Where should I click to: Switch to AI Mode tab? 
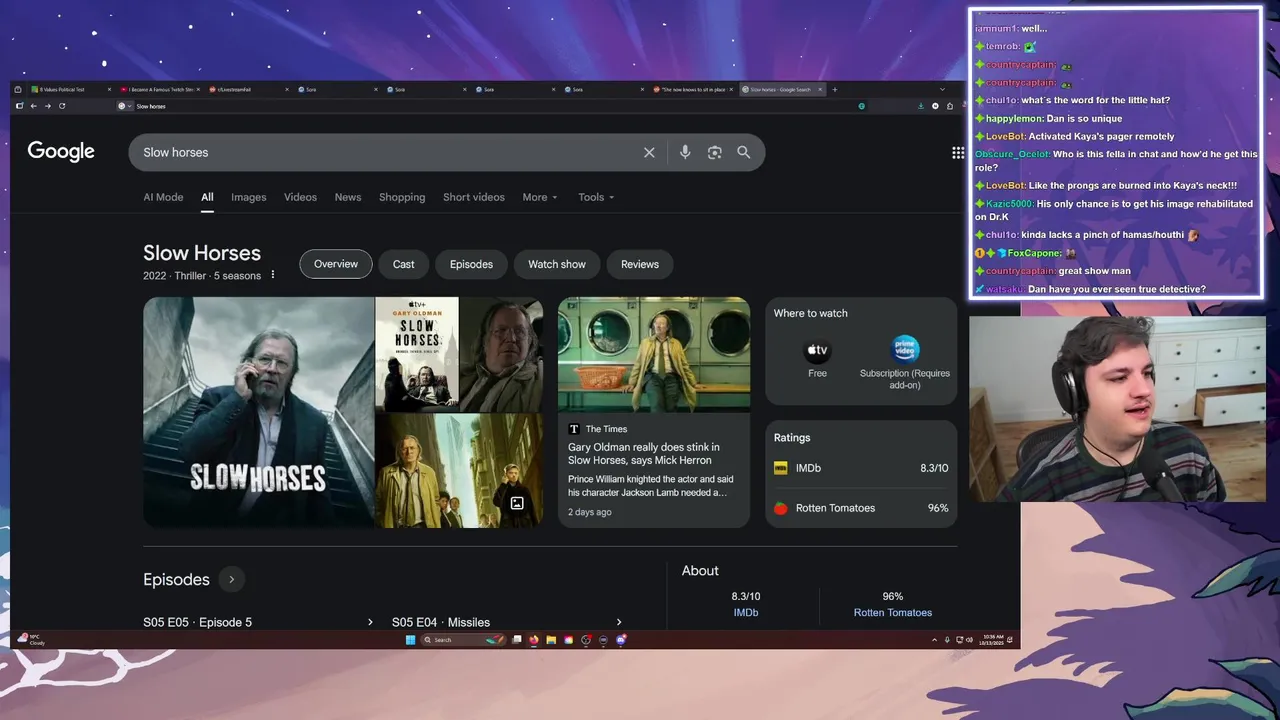[x=163, y=197]
